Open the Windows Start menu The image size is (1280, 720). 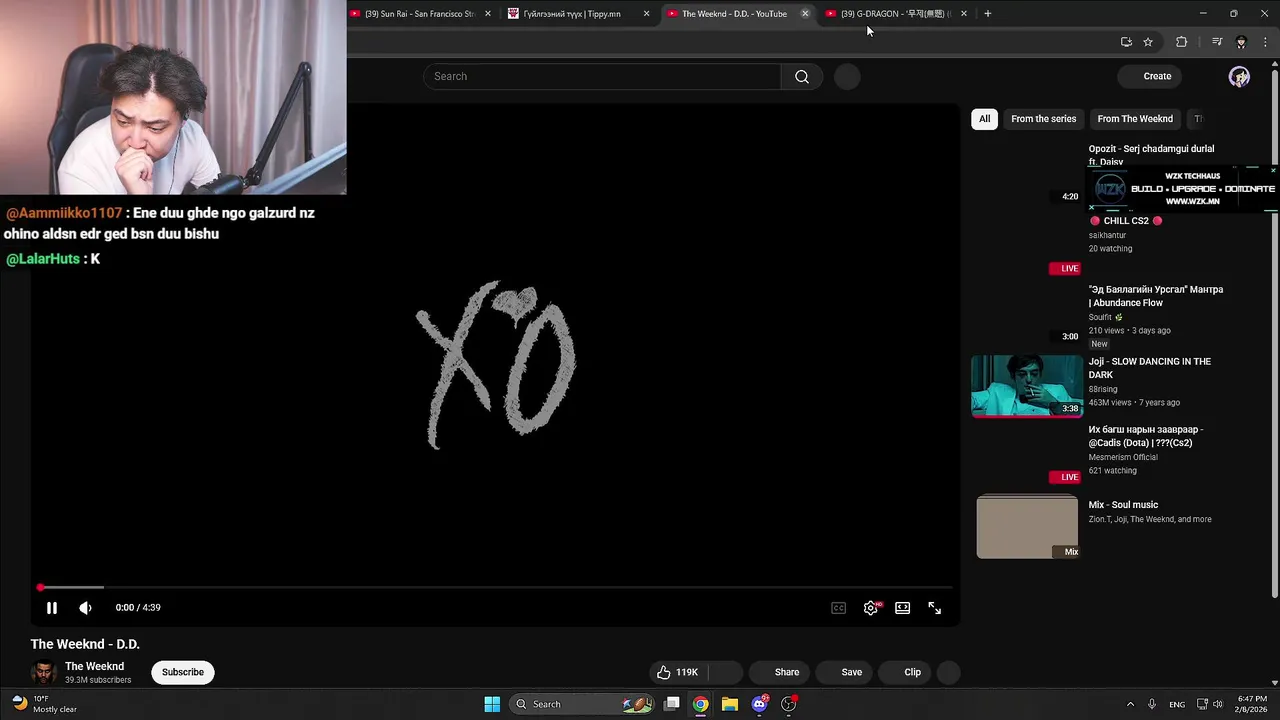(492, 704)
